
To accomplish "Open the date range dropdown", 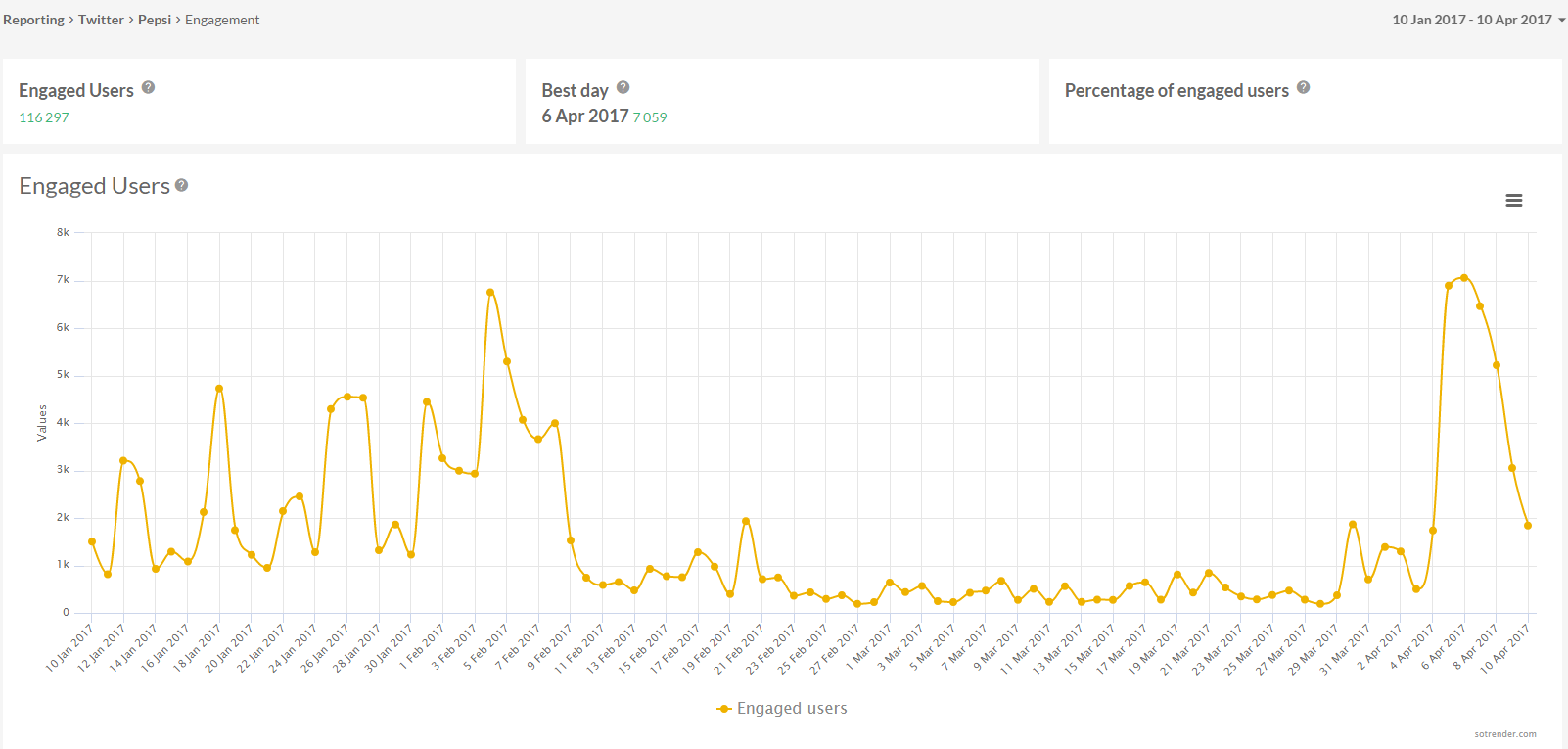I will [x=1477, y=20].
